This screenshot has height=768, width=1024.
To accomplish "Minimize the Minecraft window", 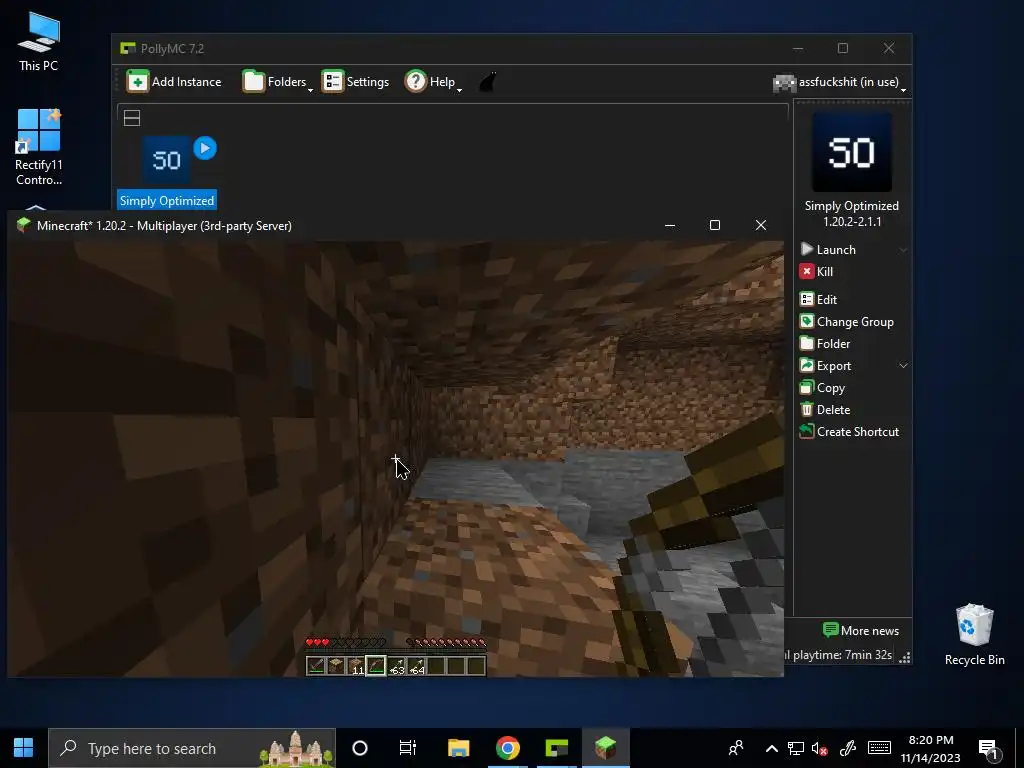I will (669, 225).
